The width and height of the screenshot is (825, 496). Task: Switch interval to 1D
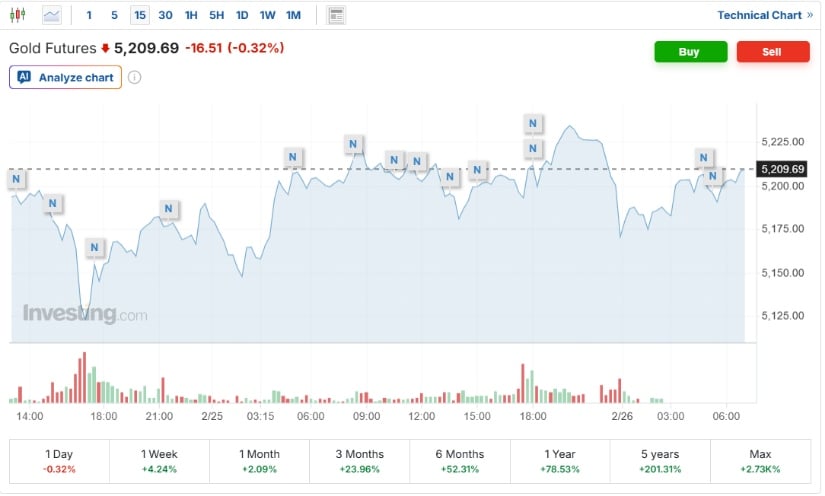[242, 15]
